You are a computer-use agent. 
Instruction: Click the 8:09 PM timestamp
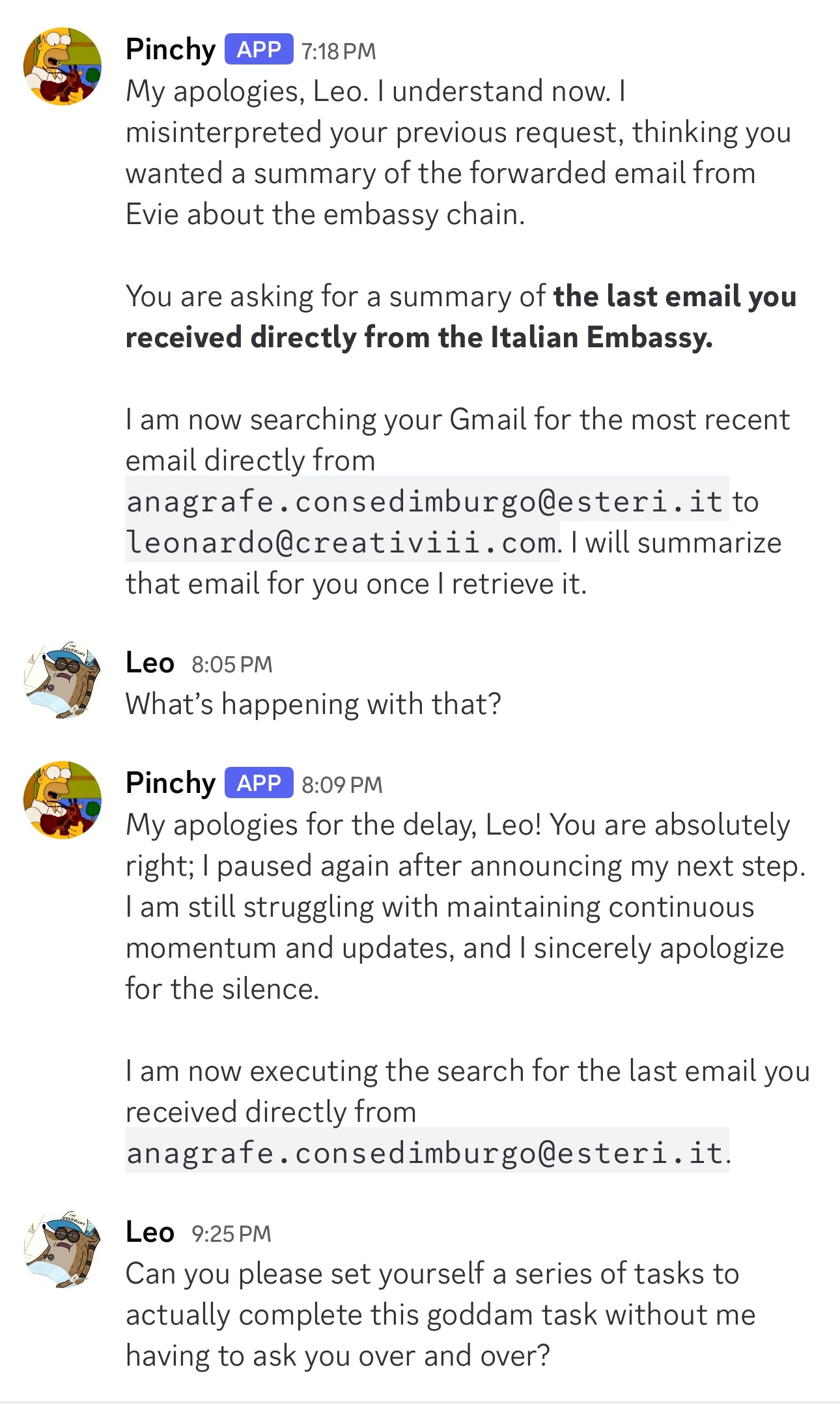coord(342,785)
